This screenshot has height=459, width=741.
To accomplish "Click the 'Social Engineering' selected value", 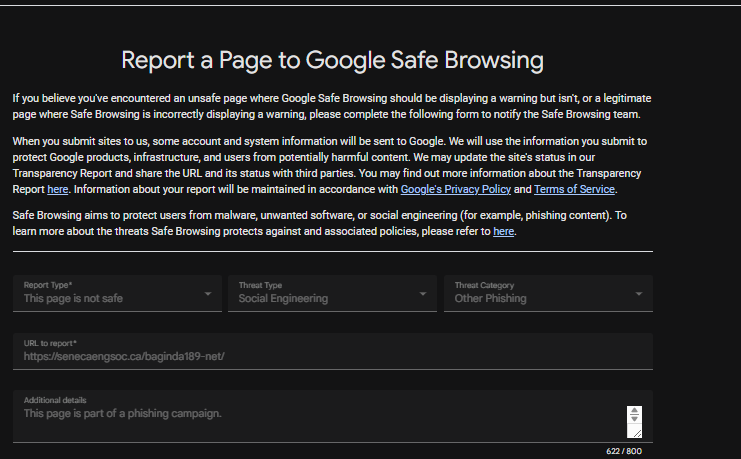I will click(283, 298).
